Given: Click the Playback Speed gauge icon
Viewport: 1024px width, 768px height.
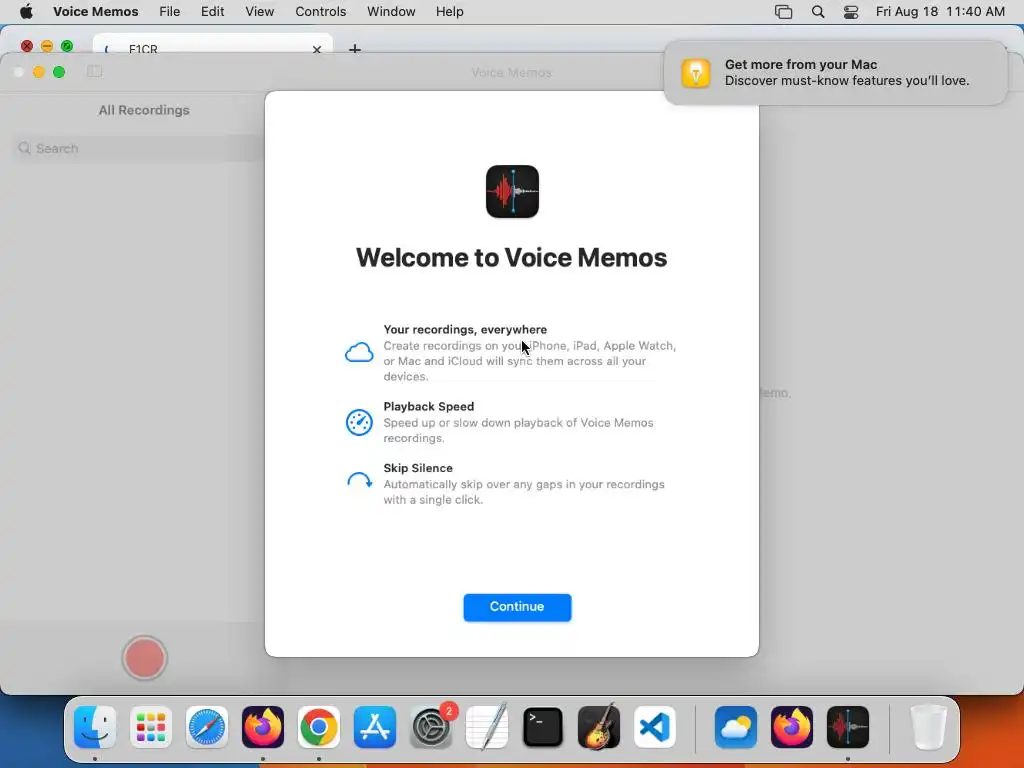Looking at the screenshot, I should [359, 422].
